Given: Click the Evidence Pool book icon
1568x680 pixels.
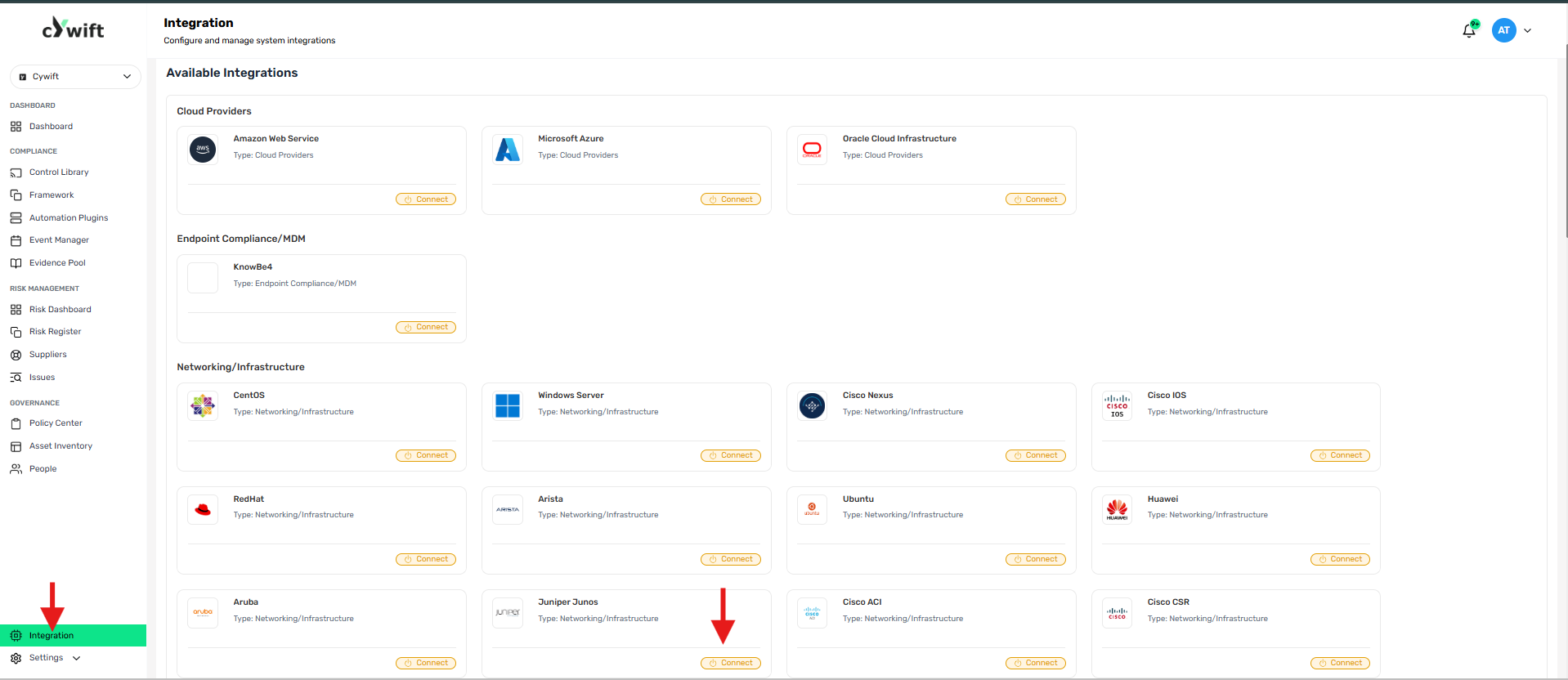Looking at the screenshot, I should (16, 263).
